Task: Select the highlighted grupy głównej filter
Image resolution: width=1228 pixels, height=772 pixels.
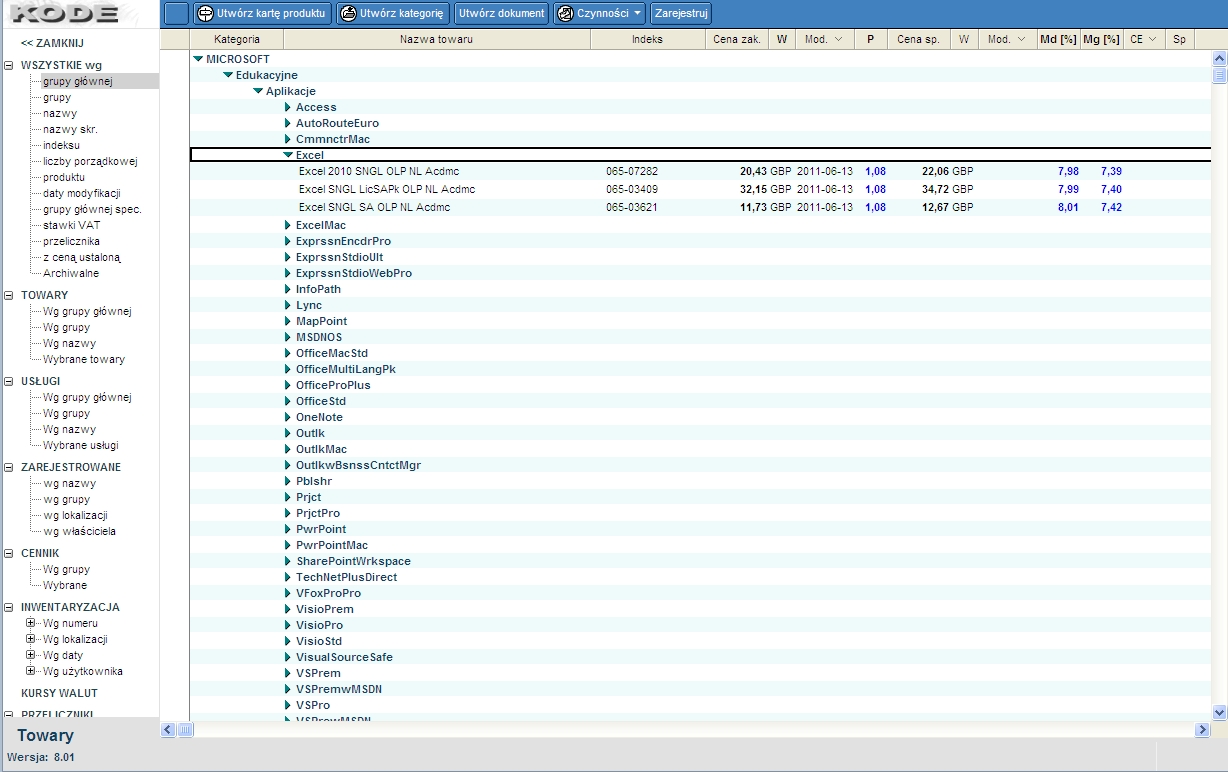Action: tap(78, 81)
